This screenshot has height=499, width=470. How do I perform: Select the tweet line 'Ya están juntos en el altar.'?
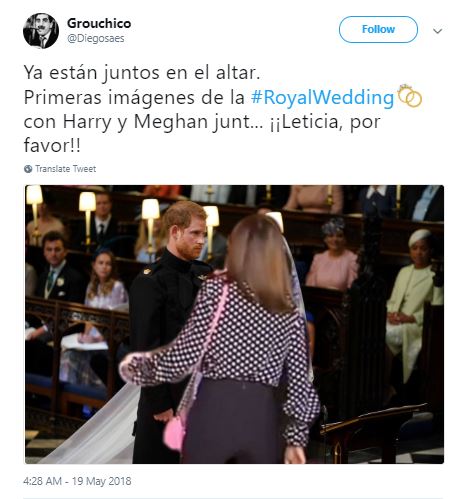click(x=142, y=73)
